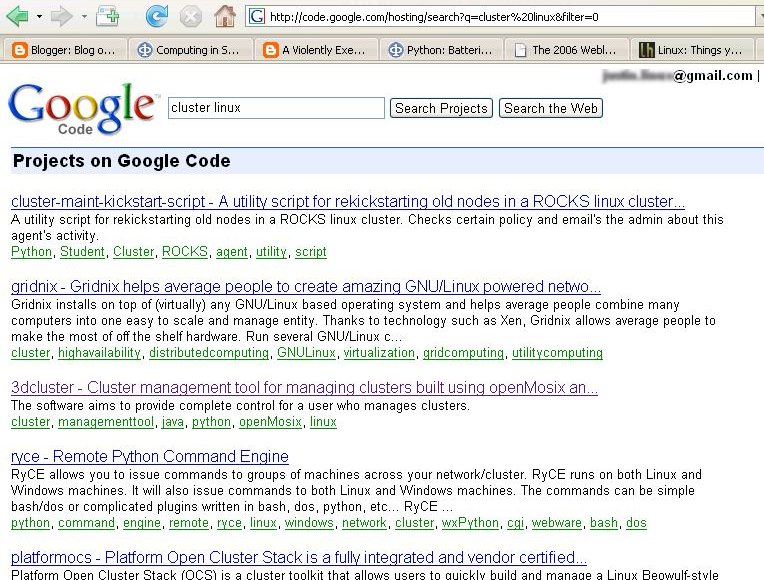Click the openMosix tag link

coord(269,422)
